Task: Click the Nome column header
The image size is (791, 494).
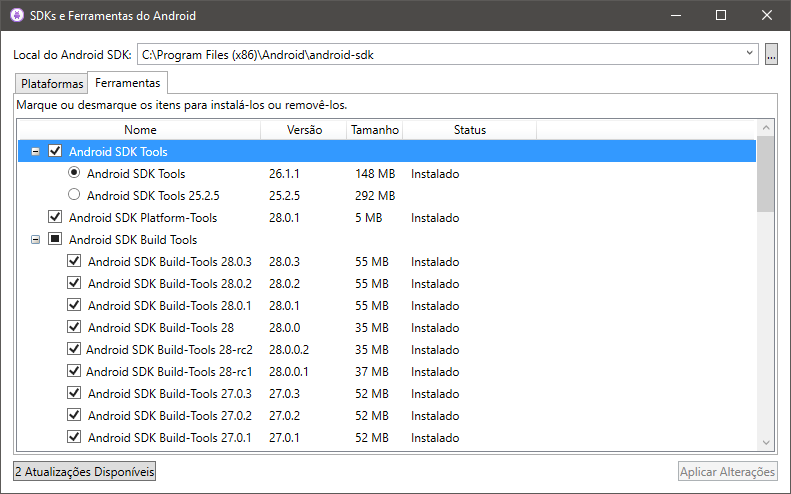Action: [140, 130]
